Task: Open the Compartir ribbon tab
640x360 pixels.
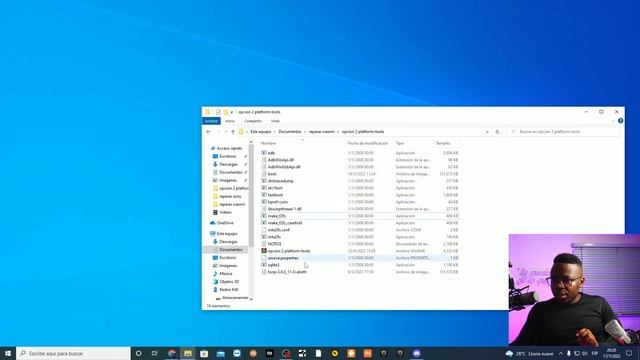Action: click(253, 121)
